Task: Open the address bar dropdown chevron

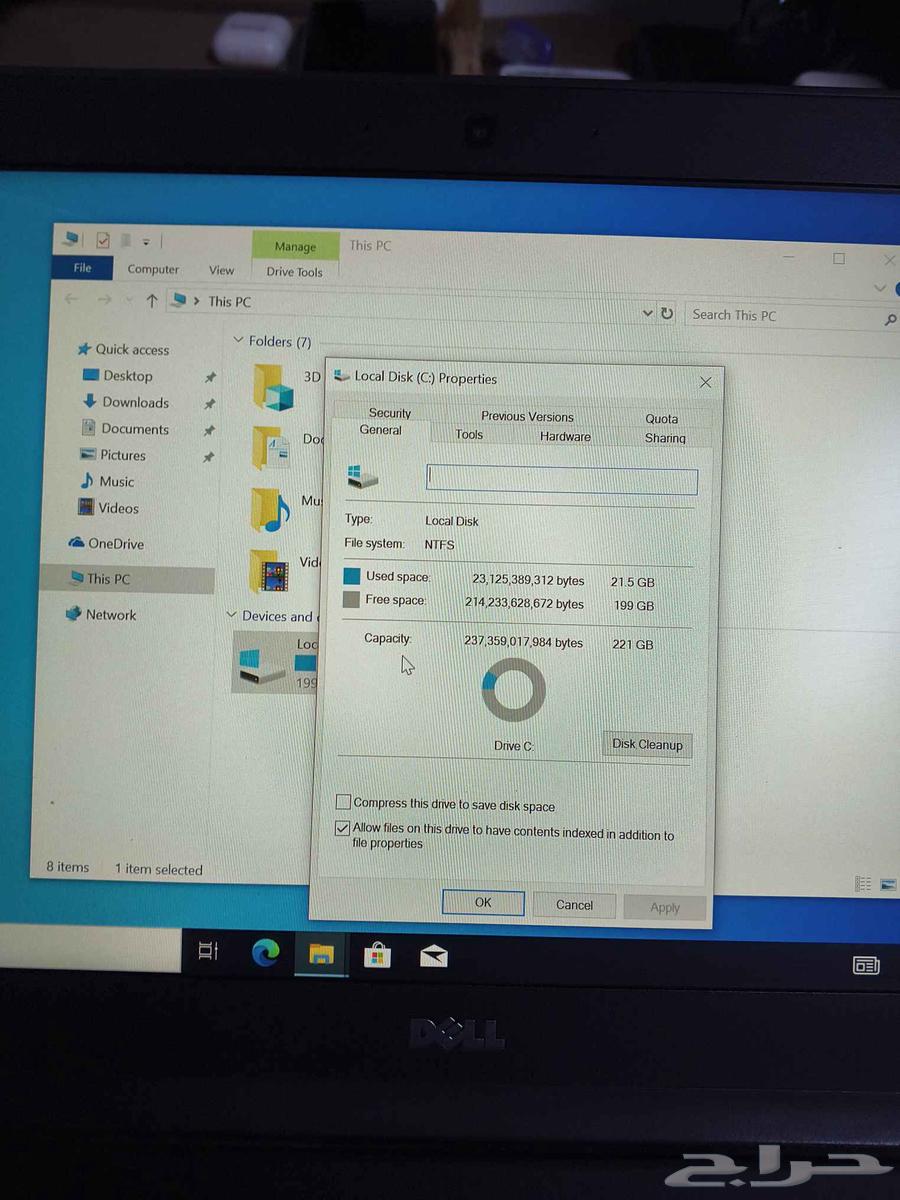Action: pos(647,312)
